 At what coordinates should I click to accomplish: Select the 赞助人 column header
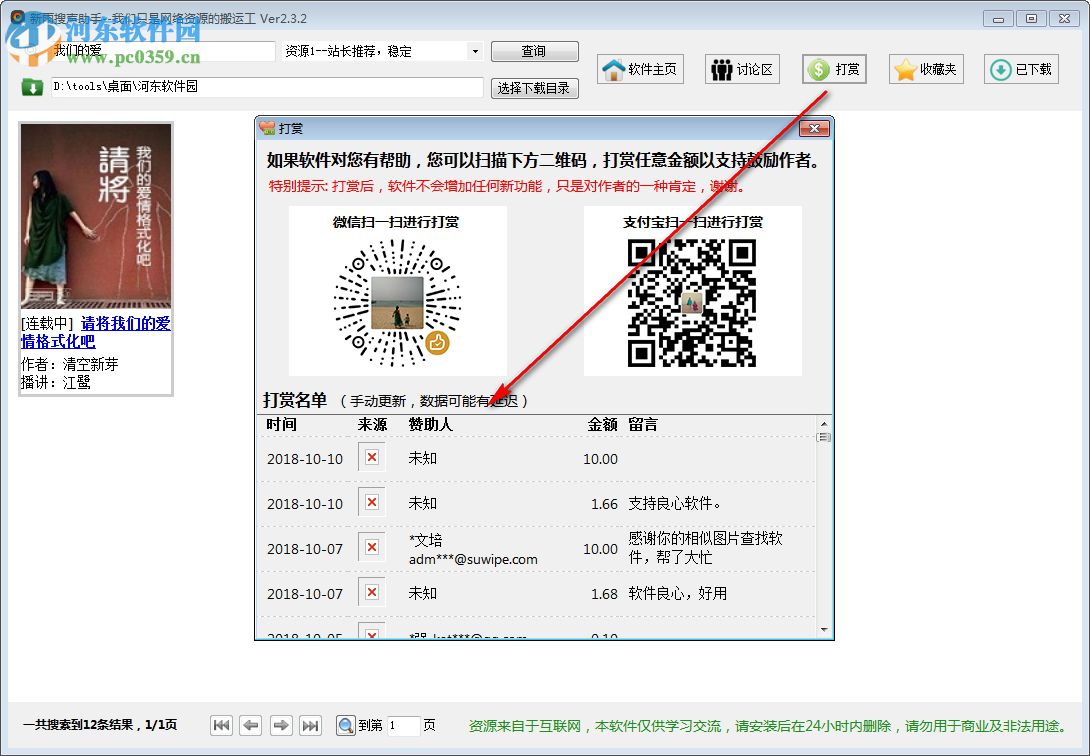point(430,425)
